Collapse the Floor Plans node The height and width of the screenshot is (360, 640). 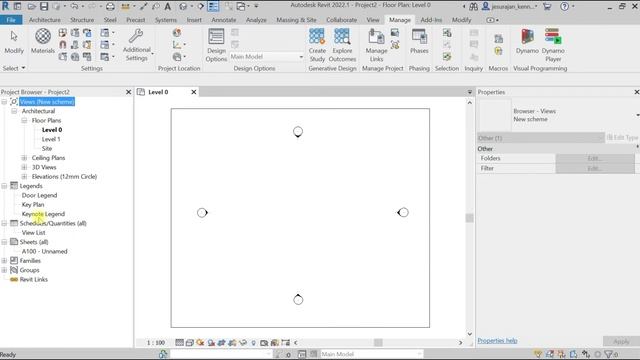[x=24, y=120]
